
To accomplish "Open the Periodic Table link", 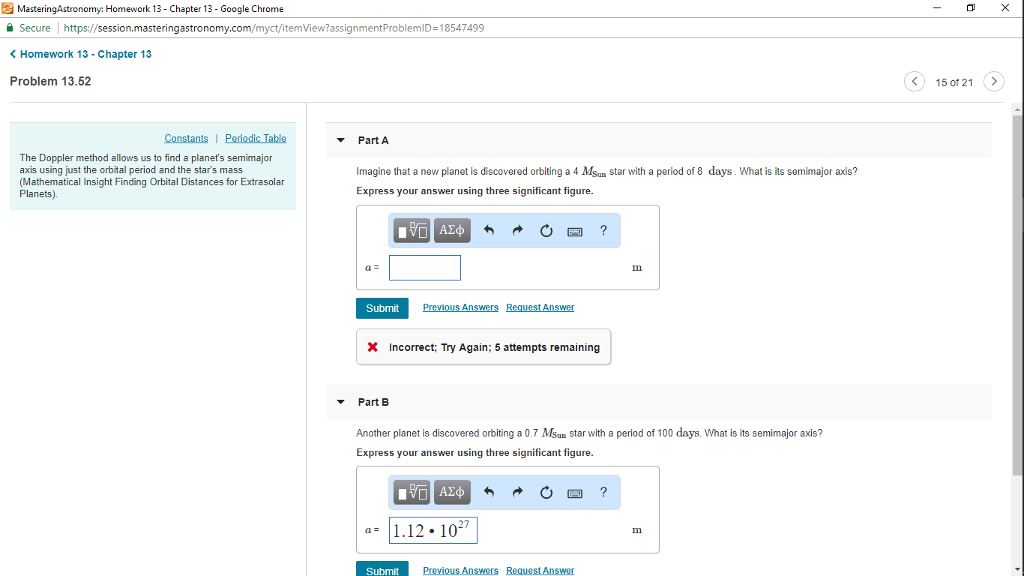I will click(255, 138).
